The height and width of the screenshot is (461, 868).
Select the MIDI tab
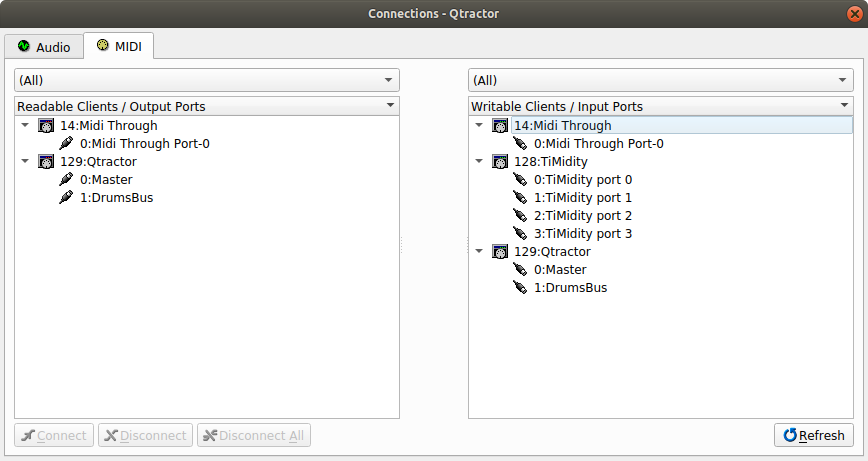[118, 46]
